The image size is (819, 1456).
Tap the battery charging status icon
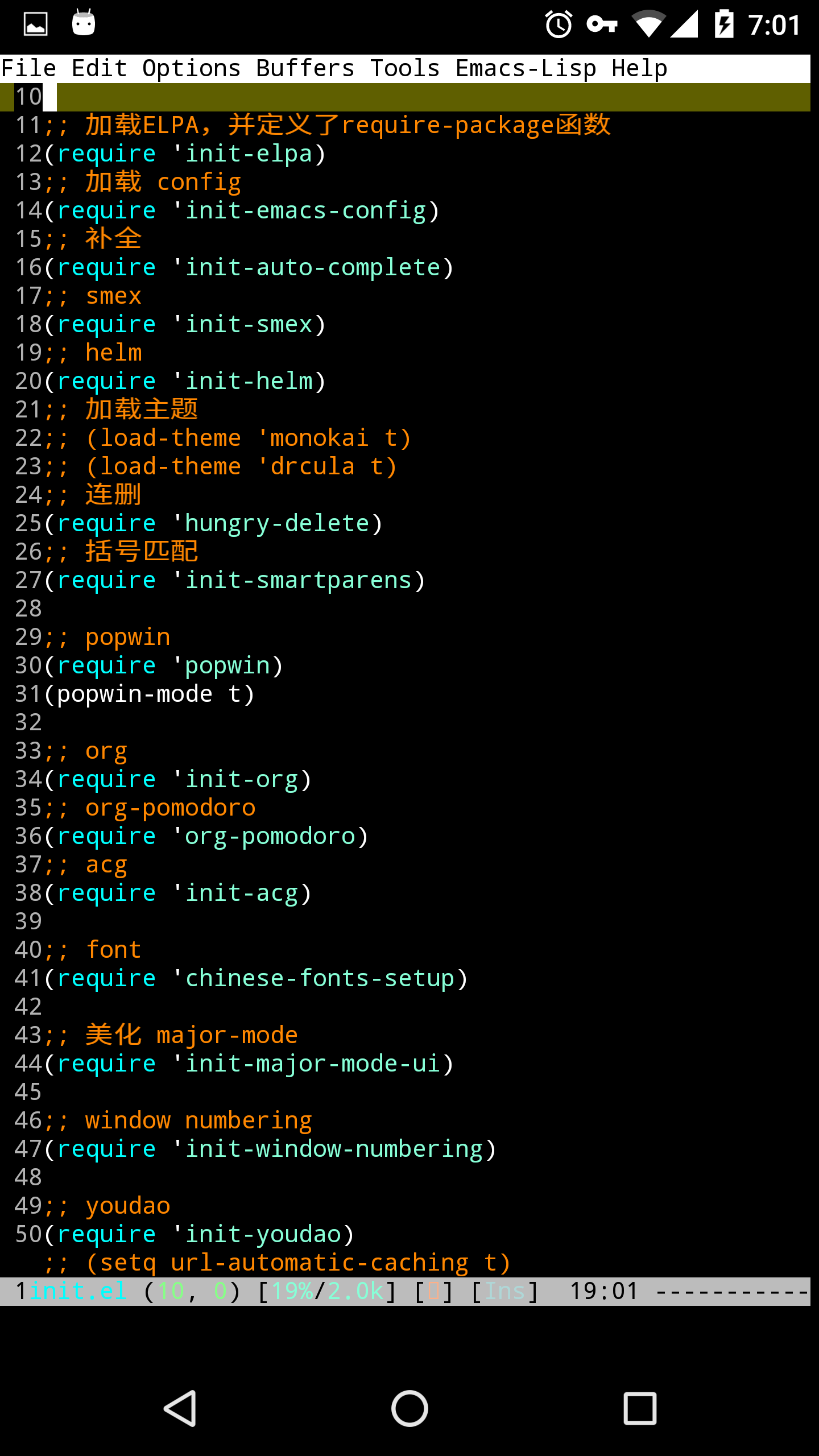724,24
